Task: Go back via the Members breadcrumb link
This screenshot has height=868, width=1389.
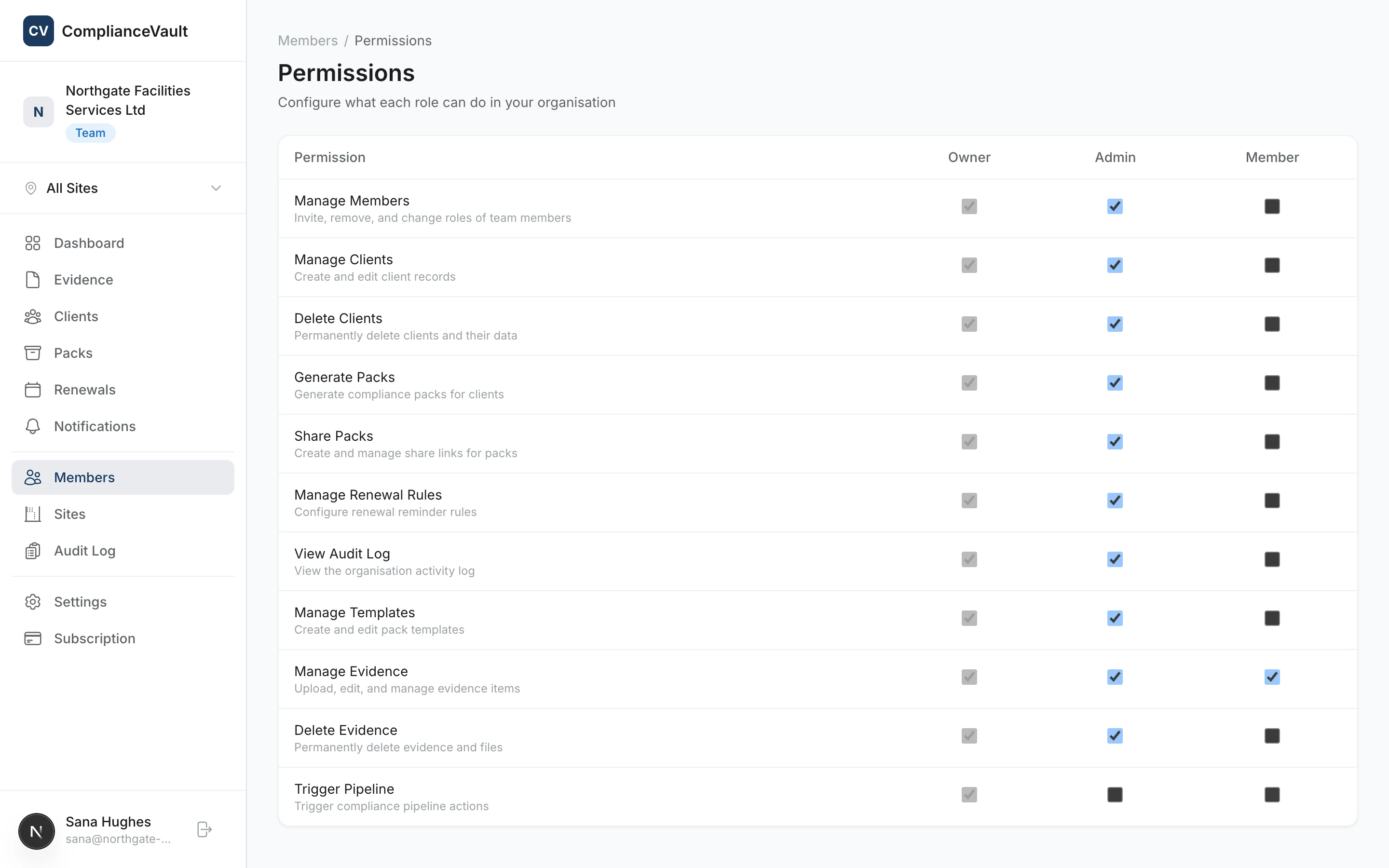Action: 308,40
